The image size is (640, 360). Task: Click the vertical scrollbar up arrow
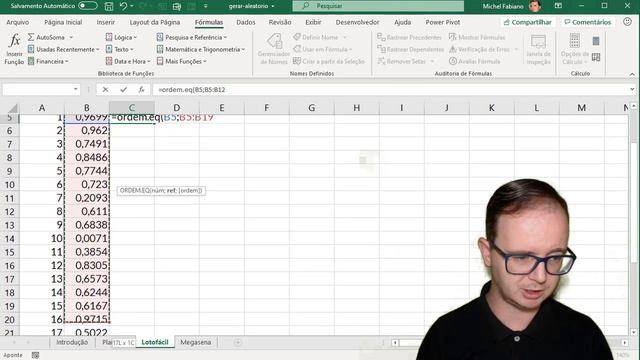click(633, 107)
